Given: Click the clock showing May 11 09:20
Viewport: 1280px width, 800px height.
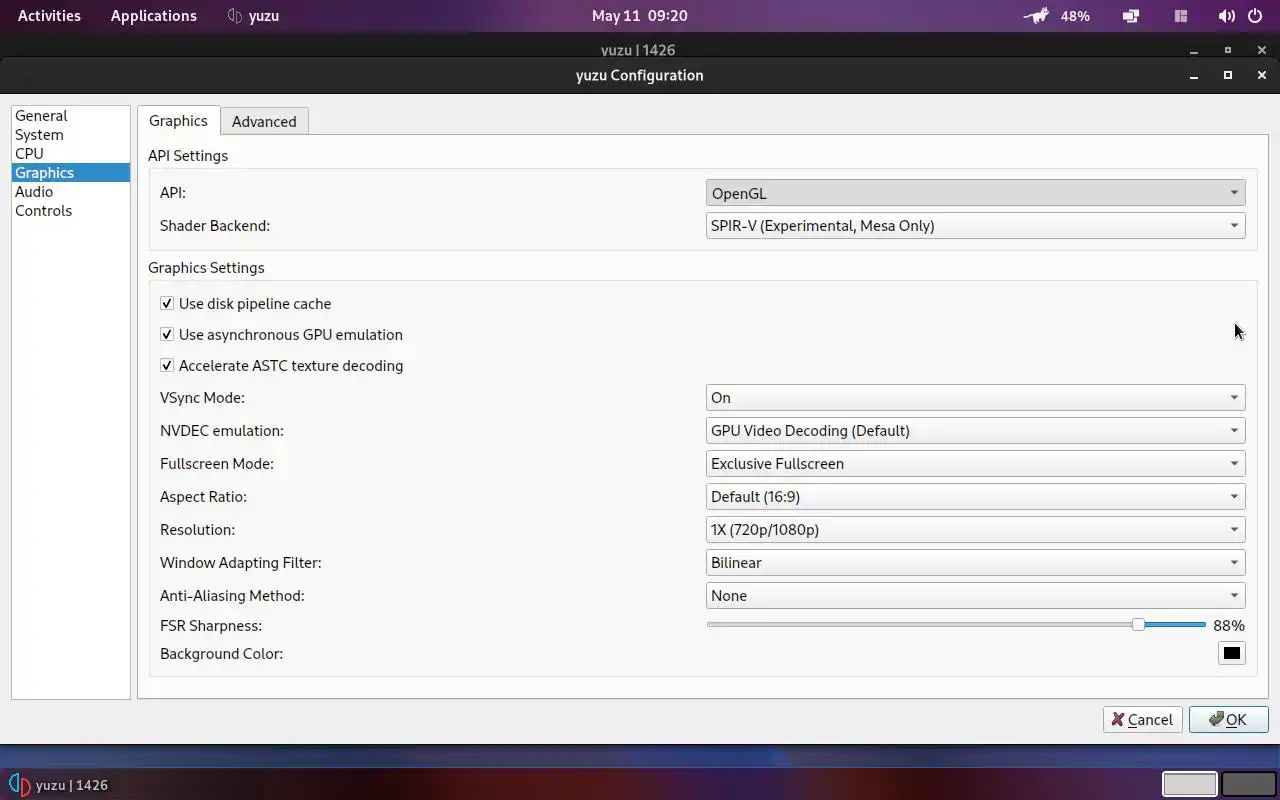Looking at the screenshot, I should click(x=640, y=16).
